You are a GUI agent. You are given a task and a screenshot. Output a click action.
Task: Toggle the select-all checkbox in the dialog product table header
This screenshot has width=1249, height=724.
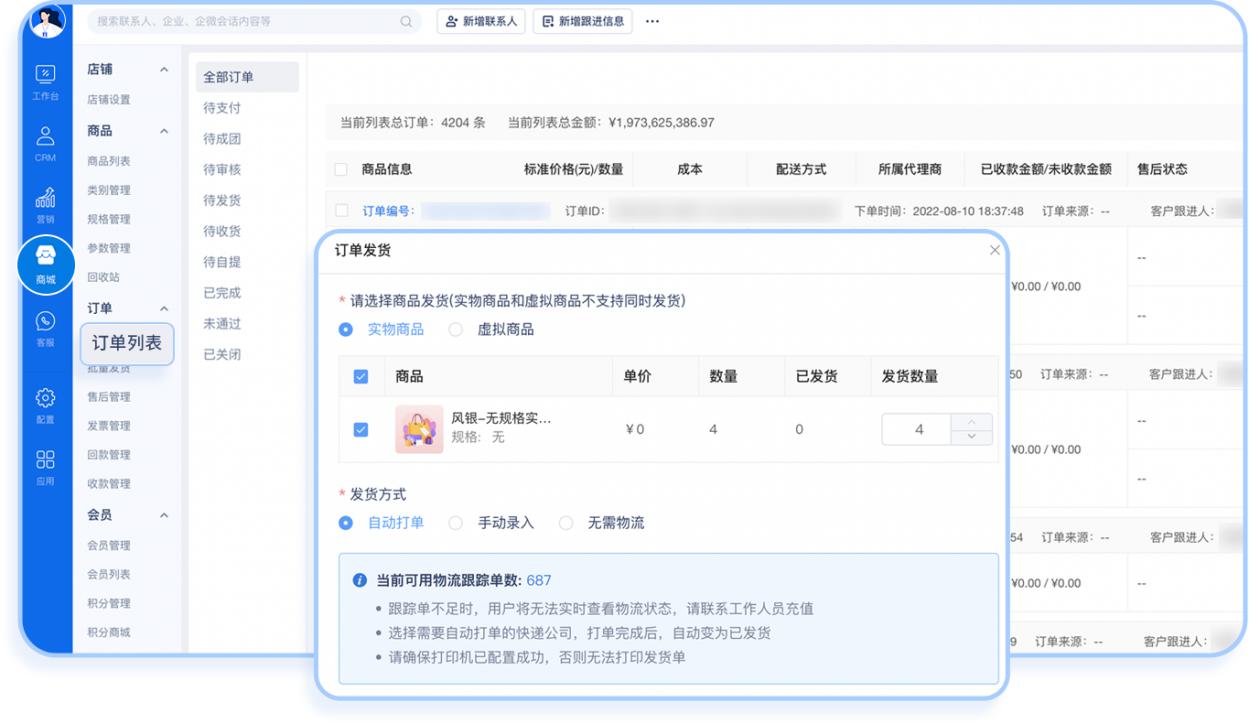tap(362, 377)
